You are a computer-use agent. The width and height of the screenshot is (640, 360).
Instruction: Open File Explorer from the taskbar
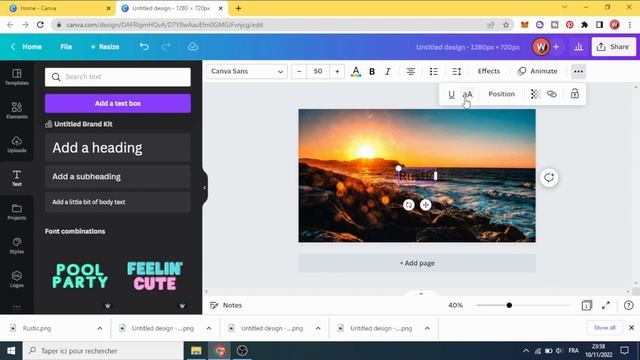pyautogui.click(x=196, y=351)
